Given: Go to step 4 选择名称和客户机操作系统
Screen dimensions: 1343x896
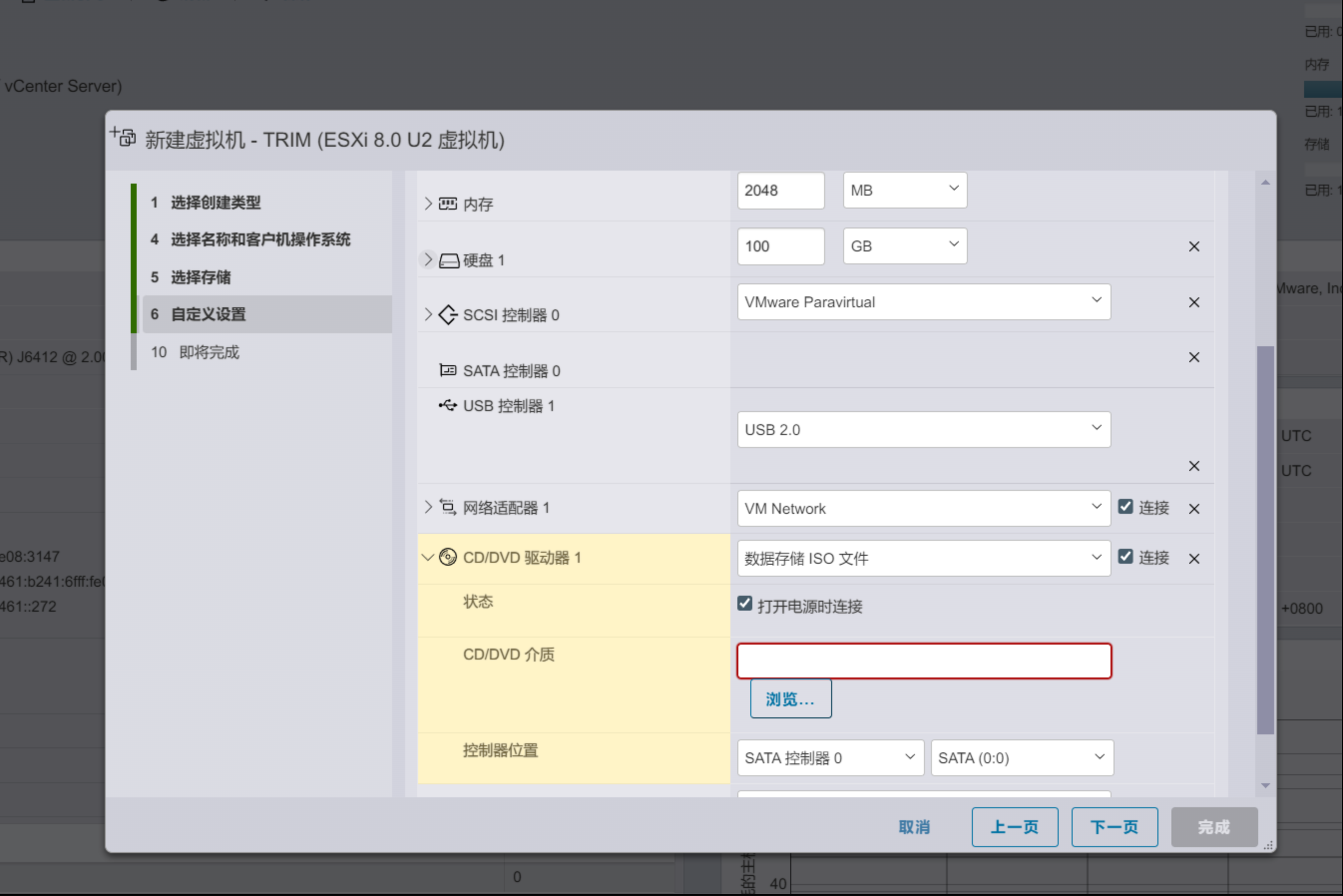Looking at the screenshot, I should (x=260, y=239).
